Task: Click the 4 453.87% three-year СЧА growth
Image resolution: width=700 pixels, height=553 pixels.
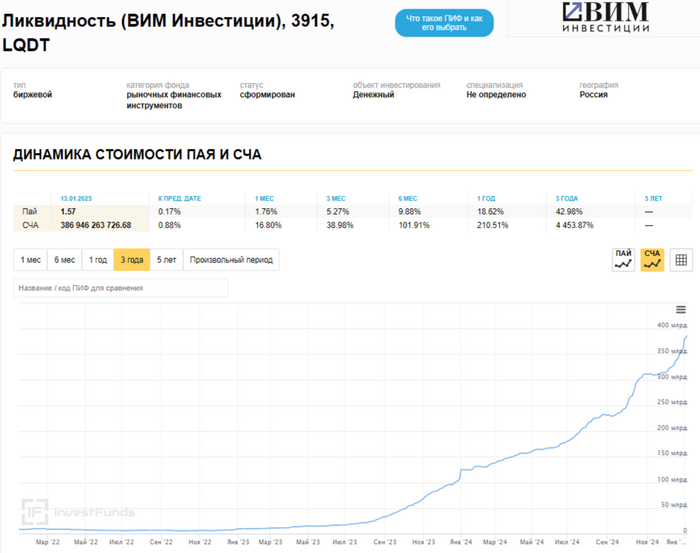Action: coord(575,225)
